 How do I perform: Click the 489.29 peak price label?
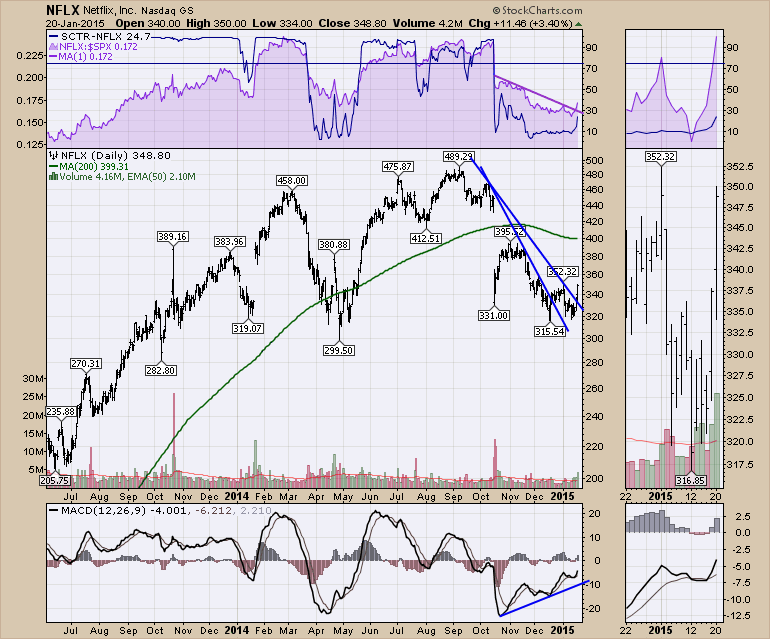coord(458,156)
